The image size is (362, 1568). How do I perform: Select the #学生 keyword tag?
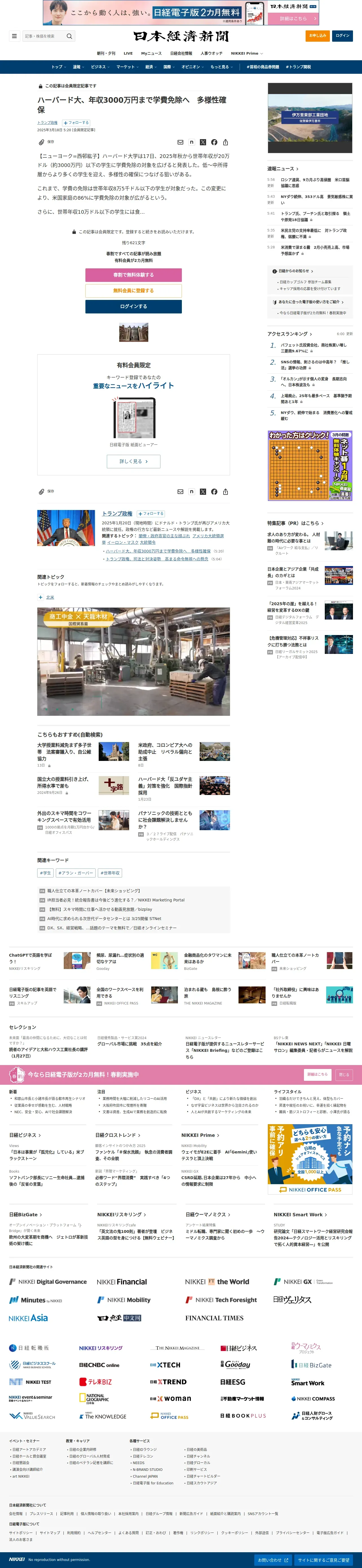(x=46, y=873)
